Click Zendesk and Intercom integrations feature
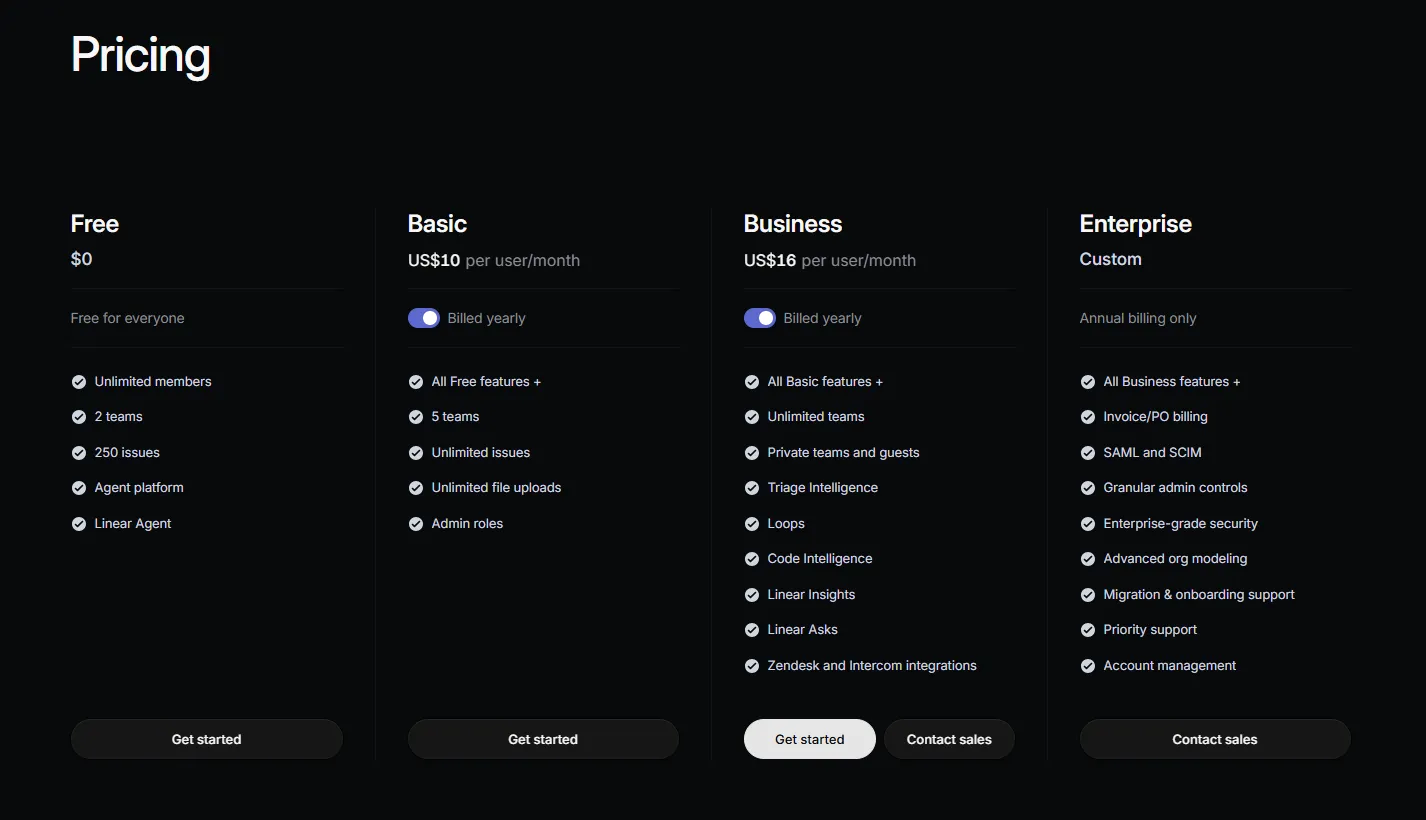The height and width of the screenshot is (820, 1426). click(872, 665)
